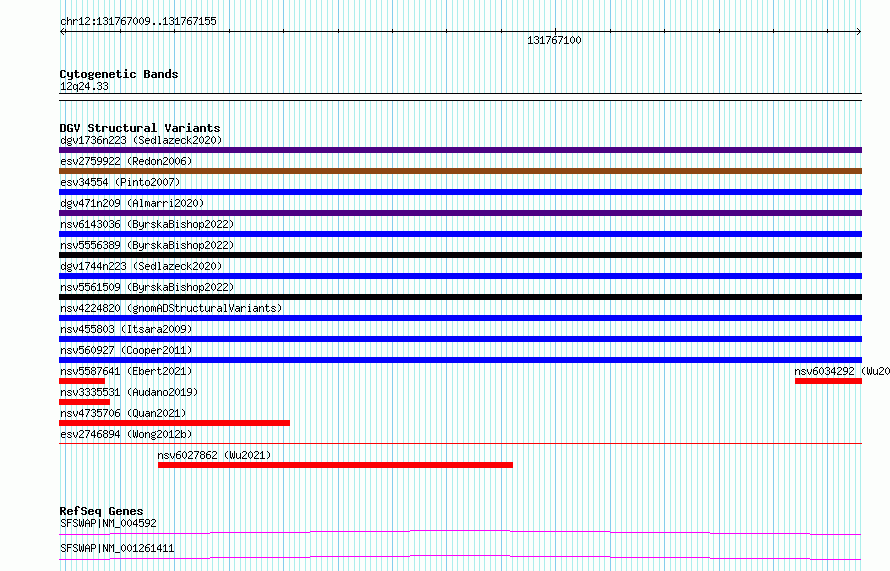Select dgv471n209 (Almarri2020) label

point(132,203)
